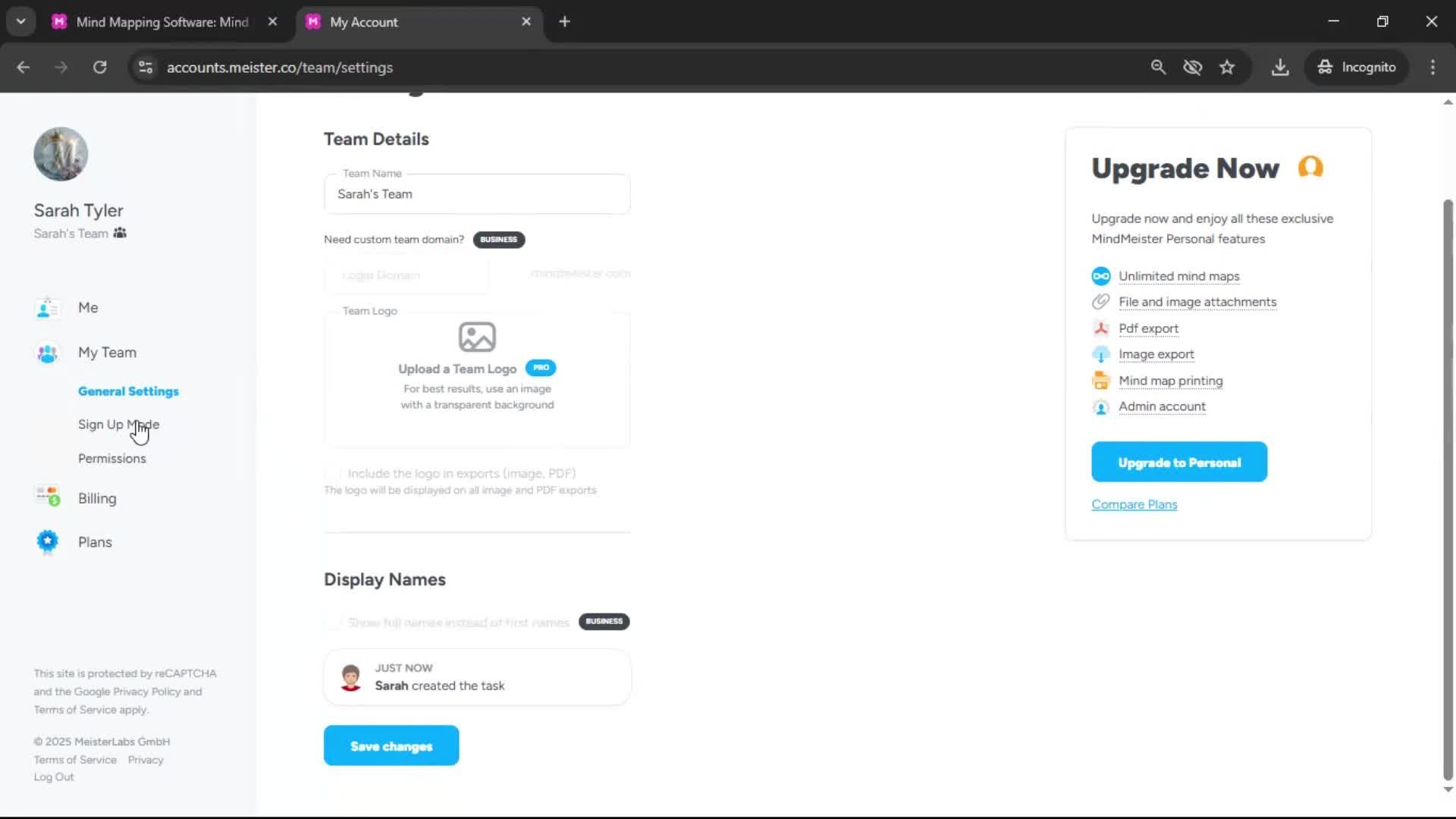The width and height of the screenshot is (1456, 819).
Task: Close the Mind Mapping Software tab
Action: [x=273, y=22]
